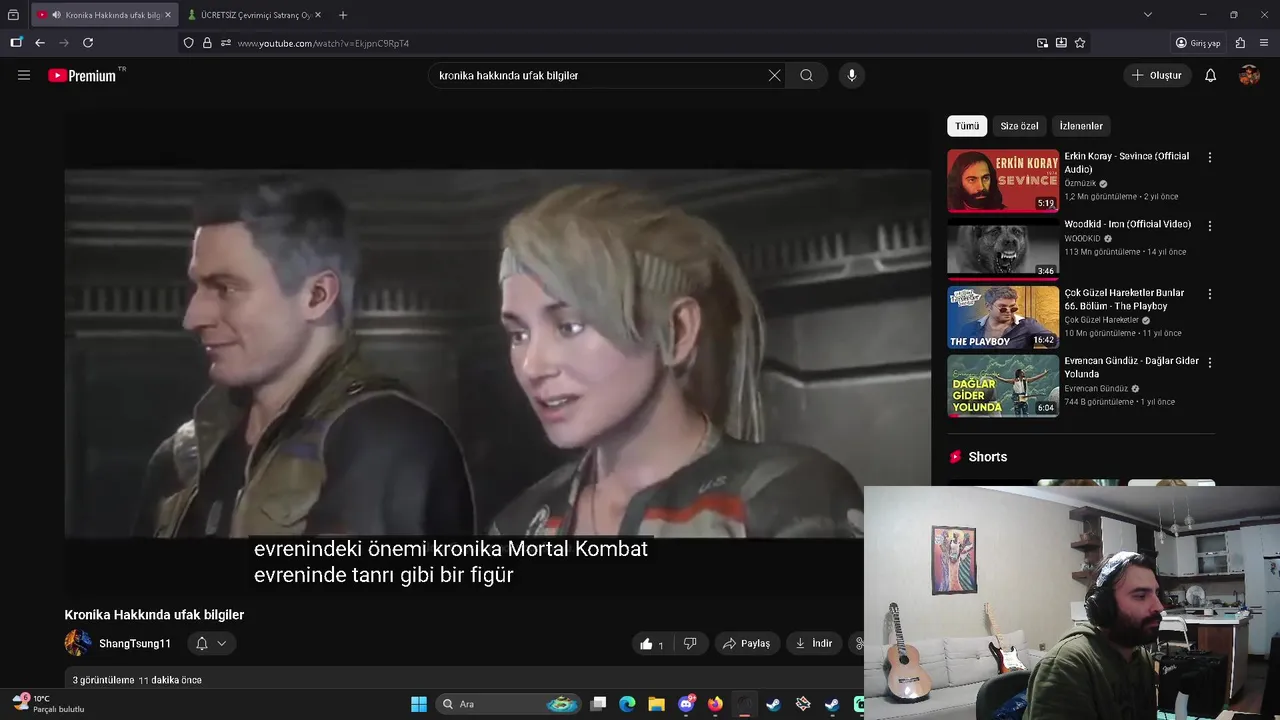Click the Oluştur create button
Screen dimensions: 1280x720
(x=1157, y=75)
